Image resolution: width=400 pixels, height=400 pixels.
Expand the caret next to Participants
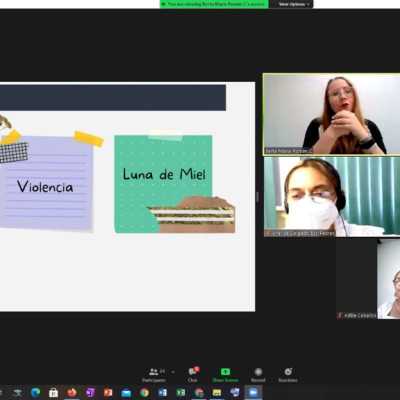point(173,372)
